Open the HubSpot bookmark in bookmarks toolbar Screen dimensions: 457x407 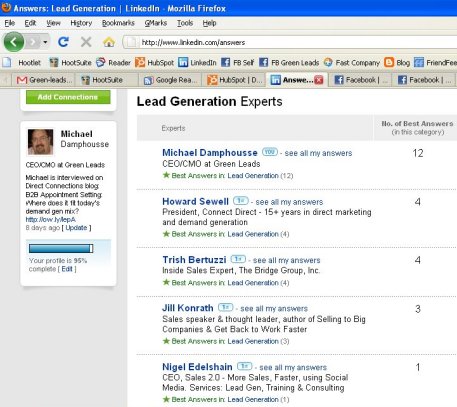(154, 62)
